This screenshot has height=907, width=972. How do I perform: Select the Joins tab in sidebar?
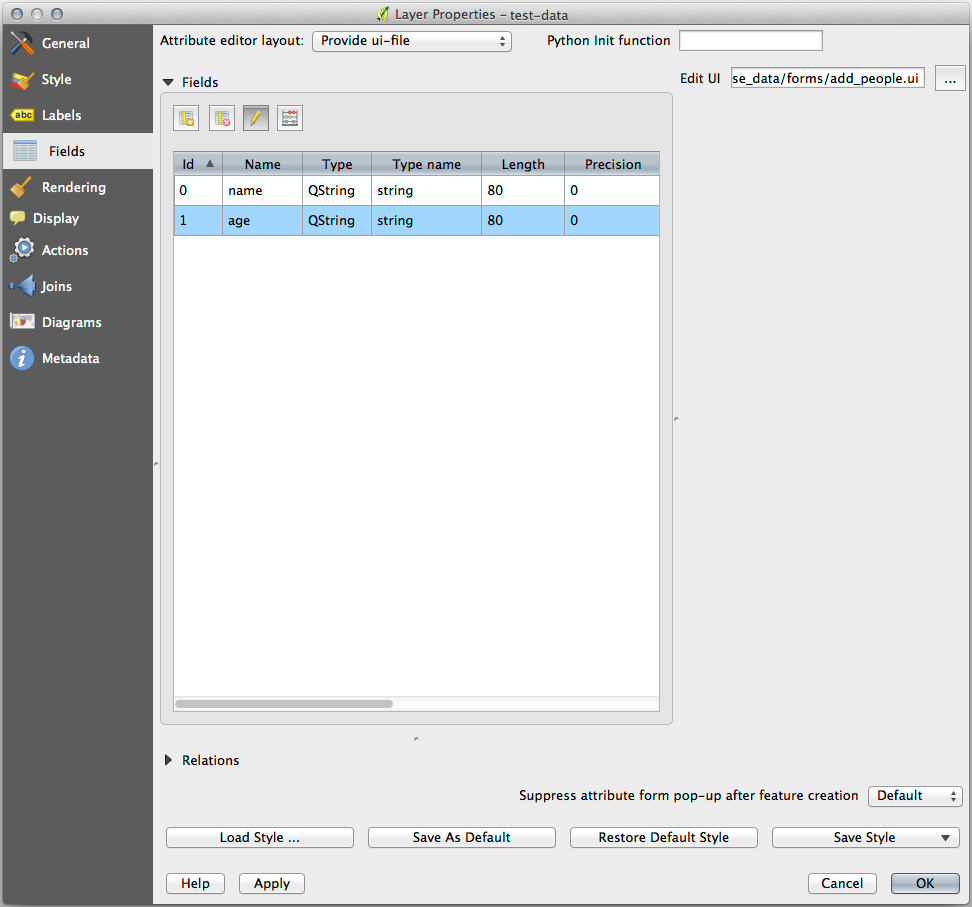(x=56, y=286)
